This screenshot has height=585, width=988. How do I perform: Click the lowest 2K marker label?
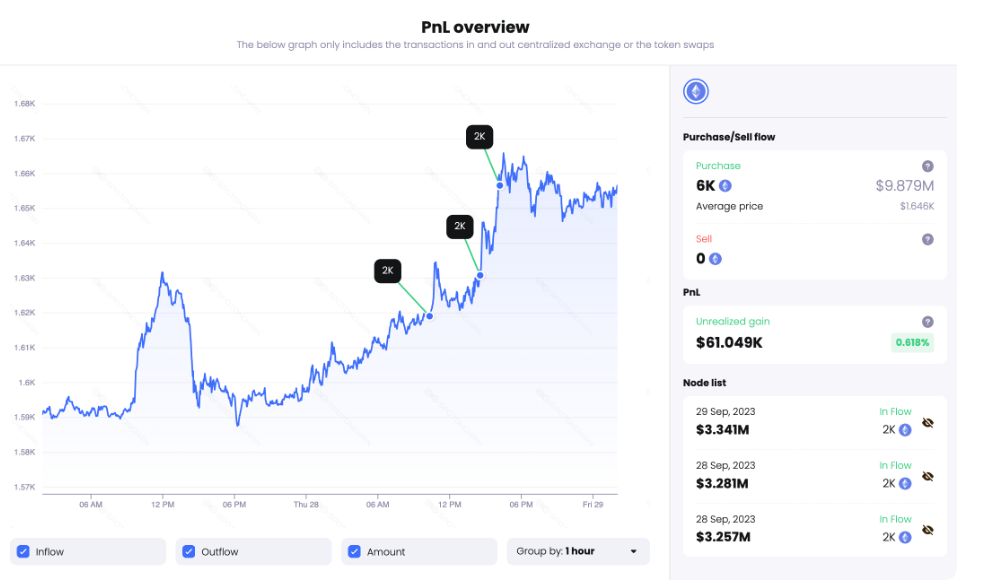coord(388,270)
